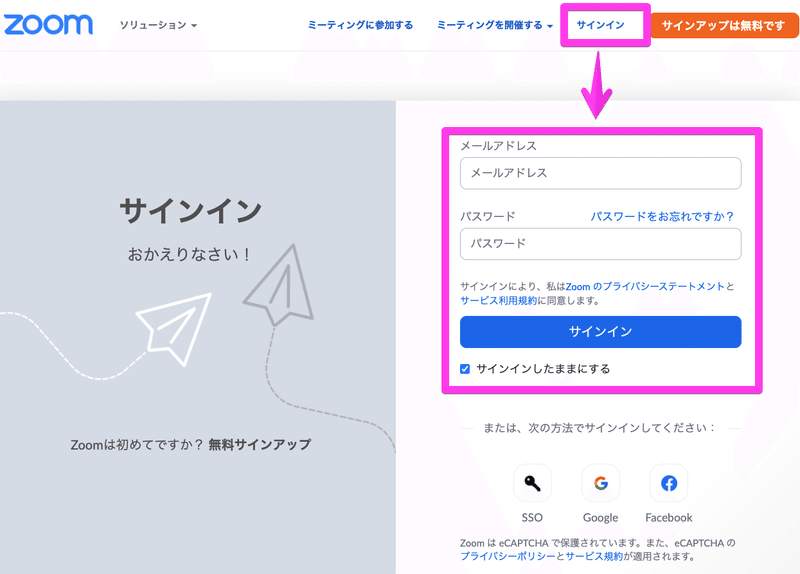800x574 pixels.
Task: Expand the ソリューション dropdown
Action: tap(158, 25)
